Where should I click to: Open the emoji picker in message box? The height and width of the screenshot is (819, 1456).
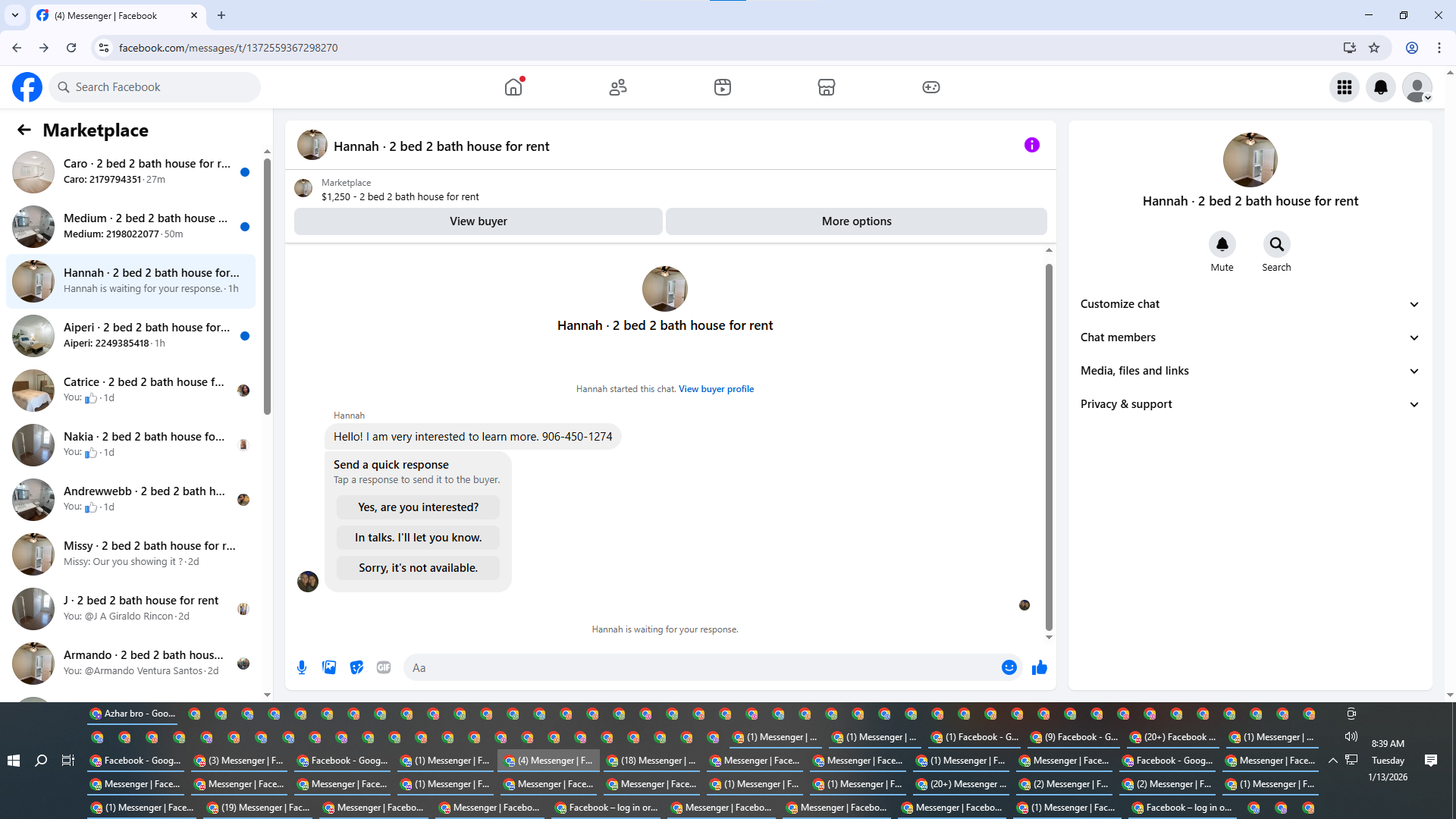[x=1009, y=667]
